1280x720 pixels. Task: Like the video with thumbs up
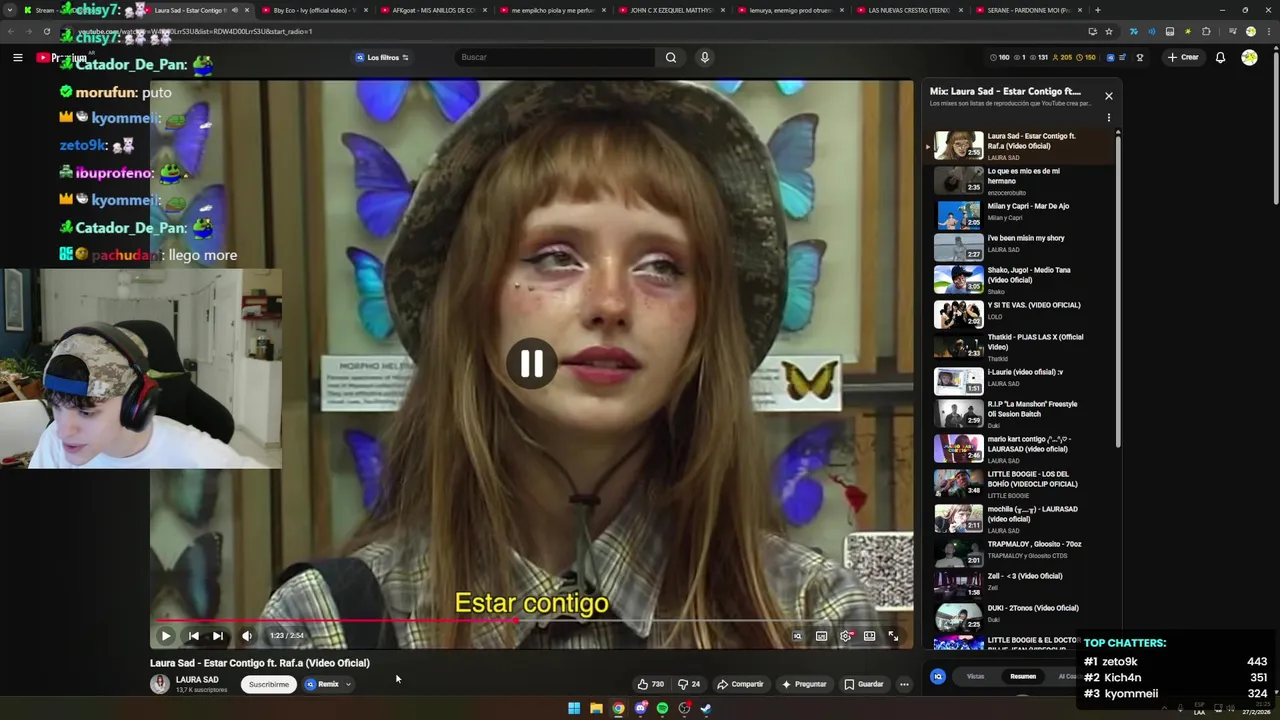(x=651, y=684)
